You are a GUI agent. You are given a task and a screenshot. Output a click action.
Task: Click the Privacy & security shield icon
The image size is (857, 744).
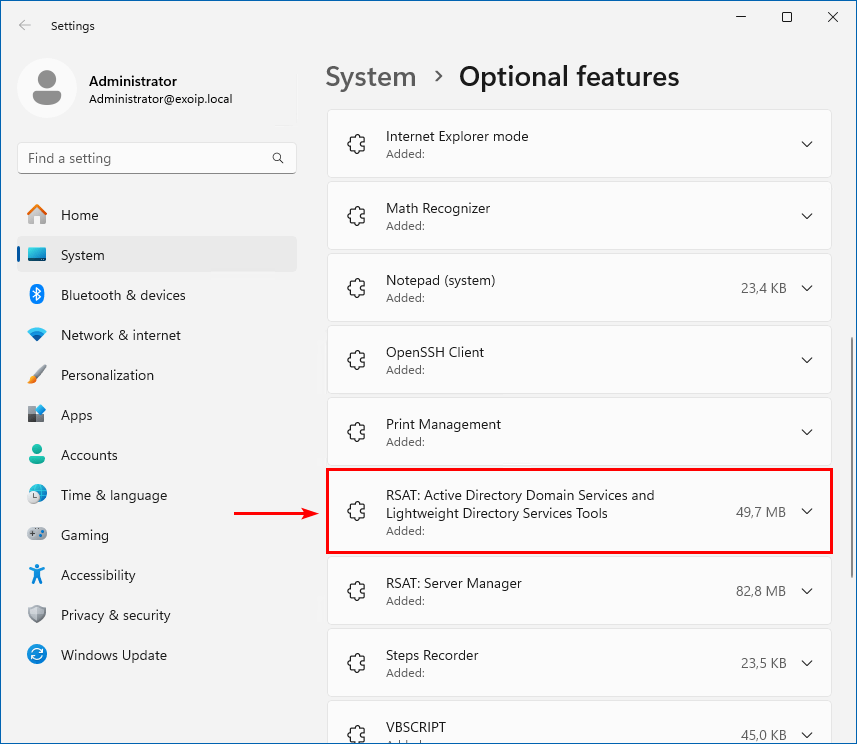point(37,615)
